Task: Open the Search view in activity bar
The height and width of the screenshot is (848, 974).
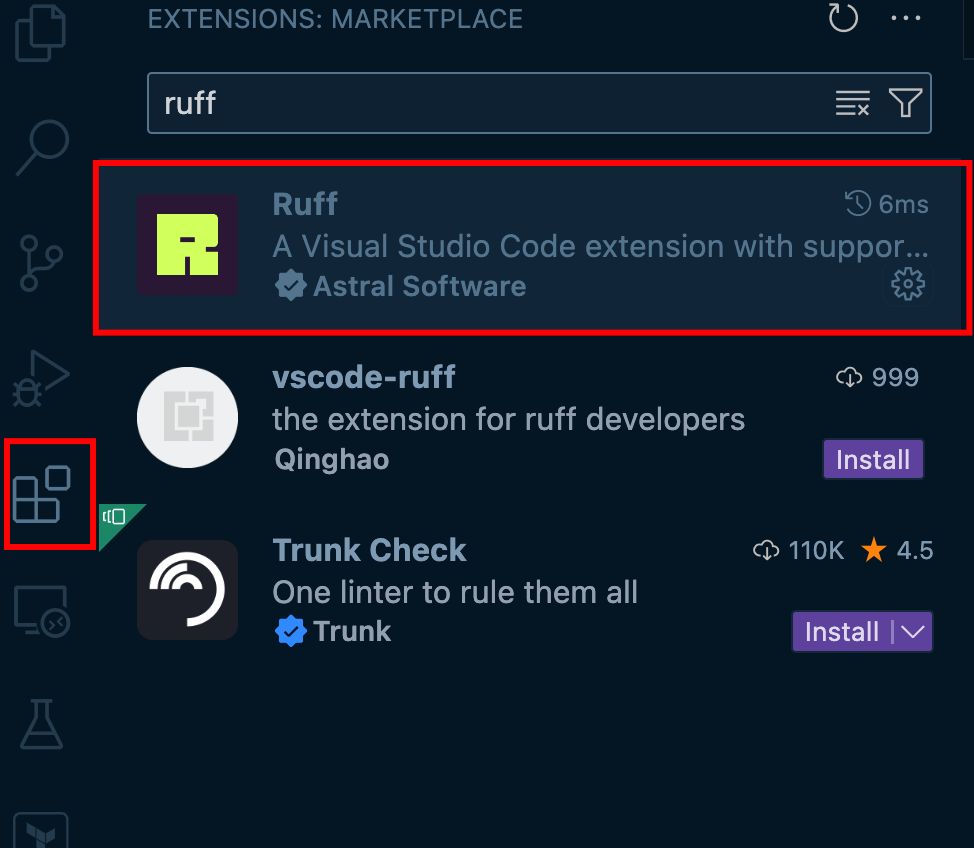Action: tap(42, 148)
